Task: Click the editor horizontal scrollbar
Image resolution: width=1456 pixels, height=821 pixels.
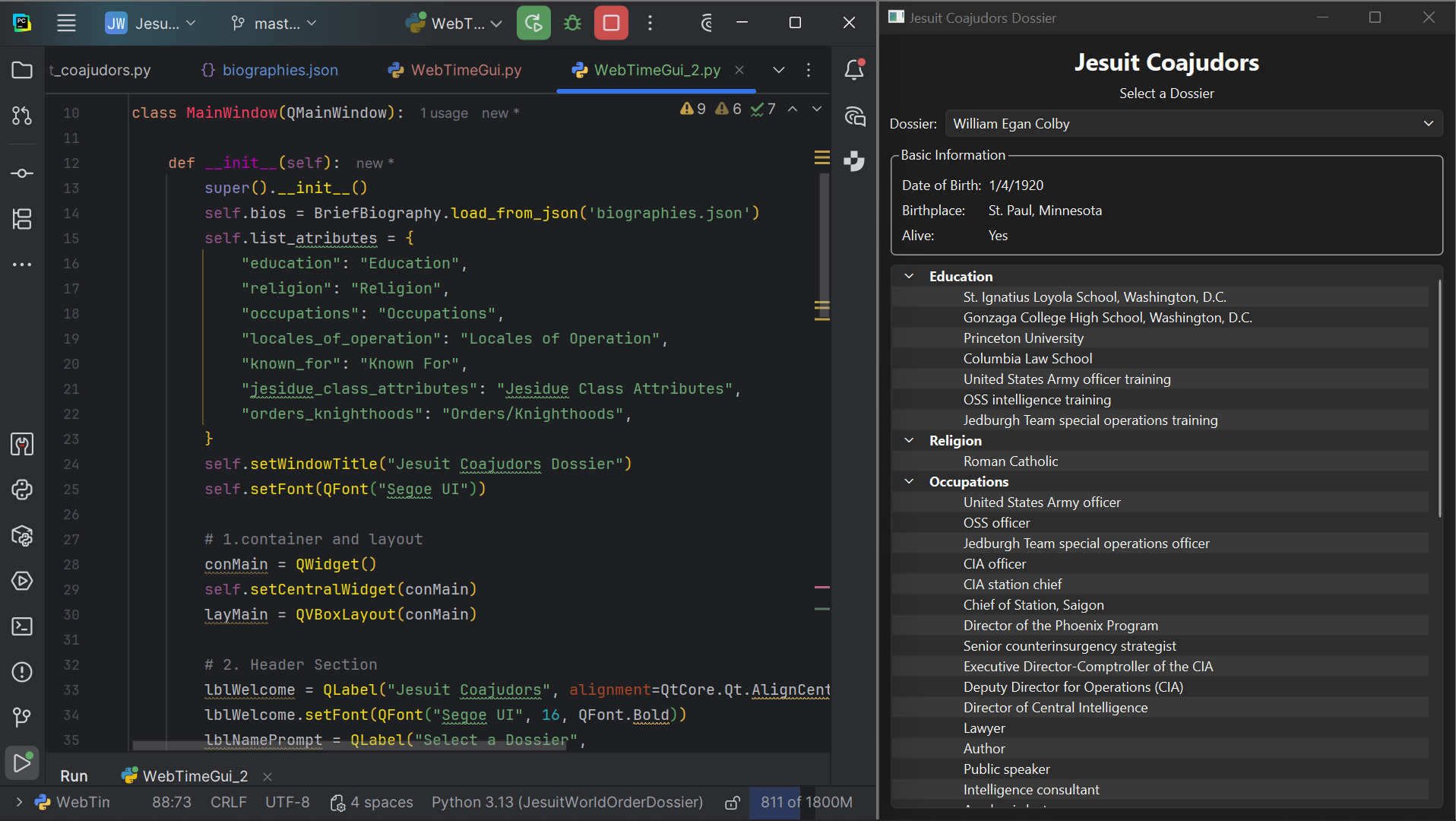Action: 350,746
